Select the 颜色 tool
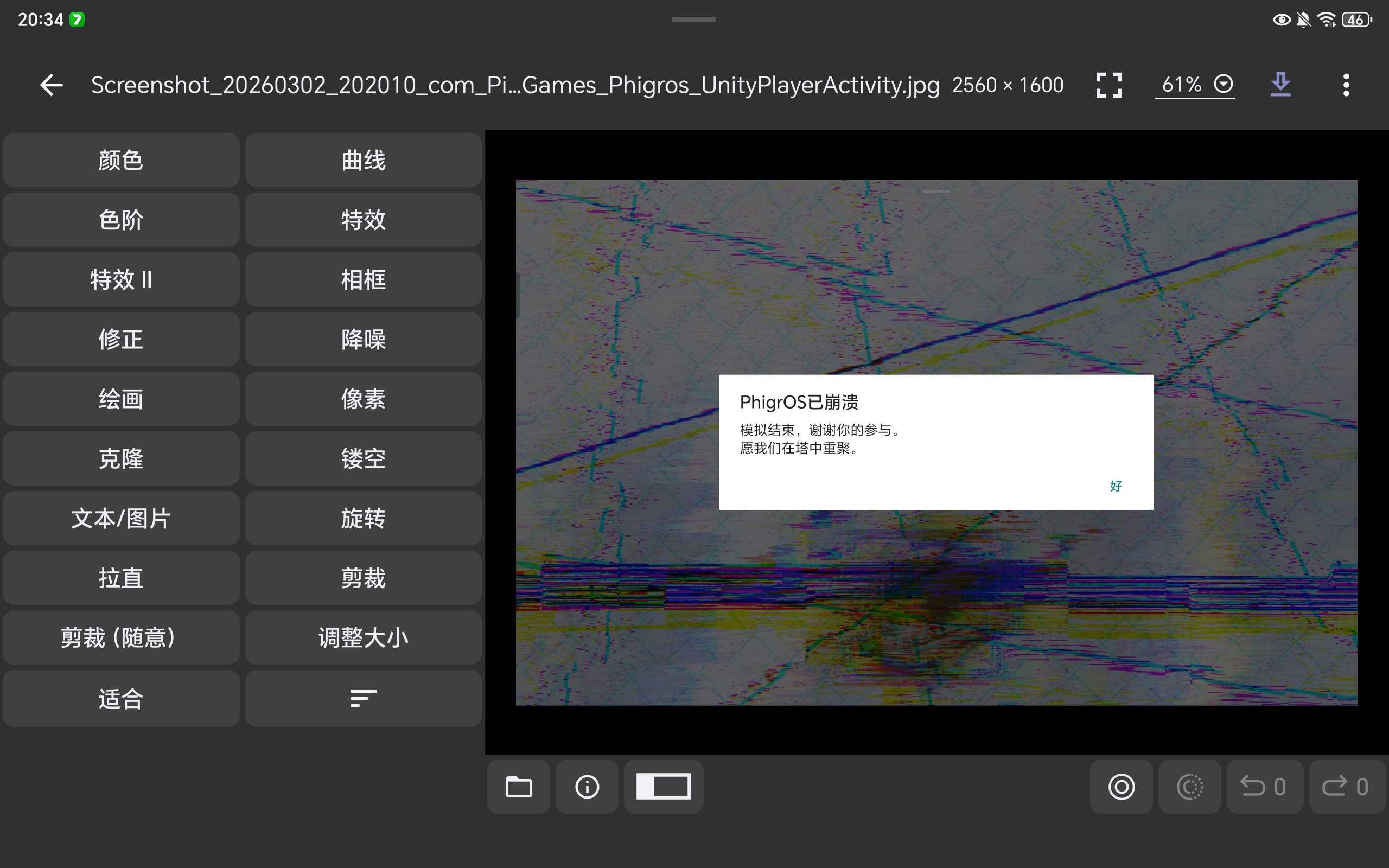1389x868 pixels. [x=120, y=160]
